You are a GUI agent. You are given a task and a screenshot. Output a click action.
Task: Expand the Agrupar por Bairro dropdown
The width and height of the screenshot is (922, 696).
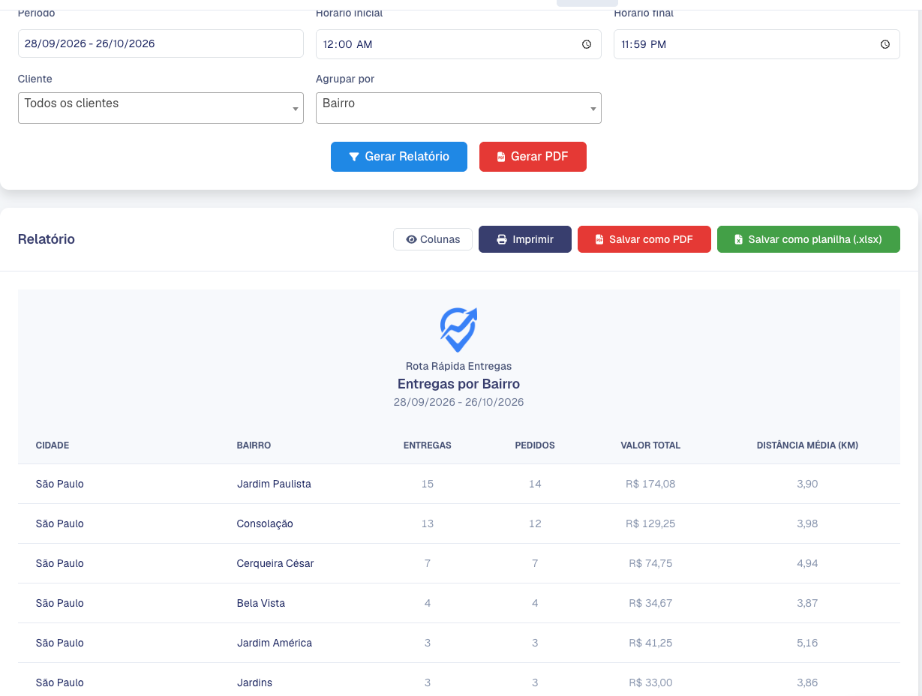(459, 108)
